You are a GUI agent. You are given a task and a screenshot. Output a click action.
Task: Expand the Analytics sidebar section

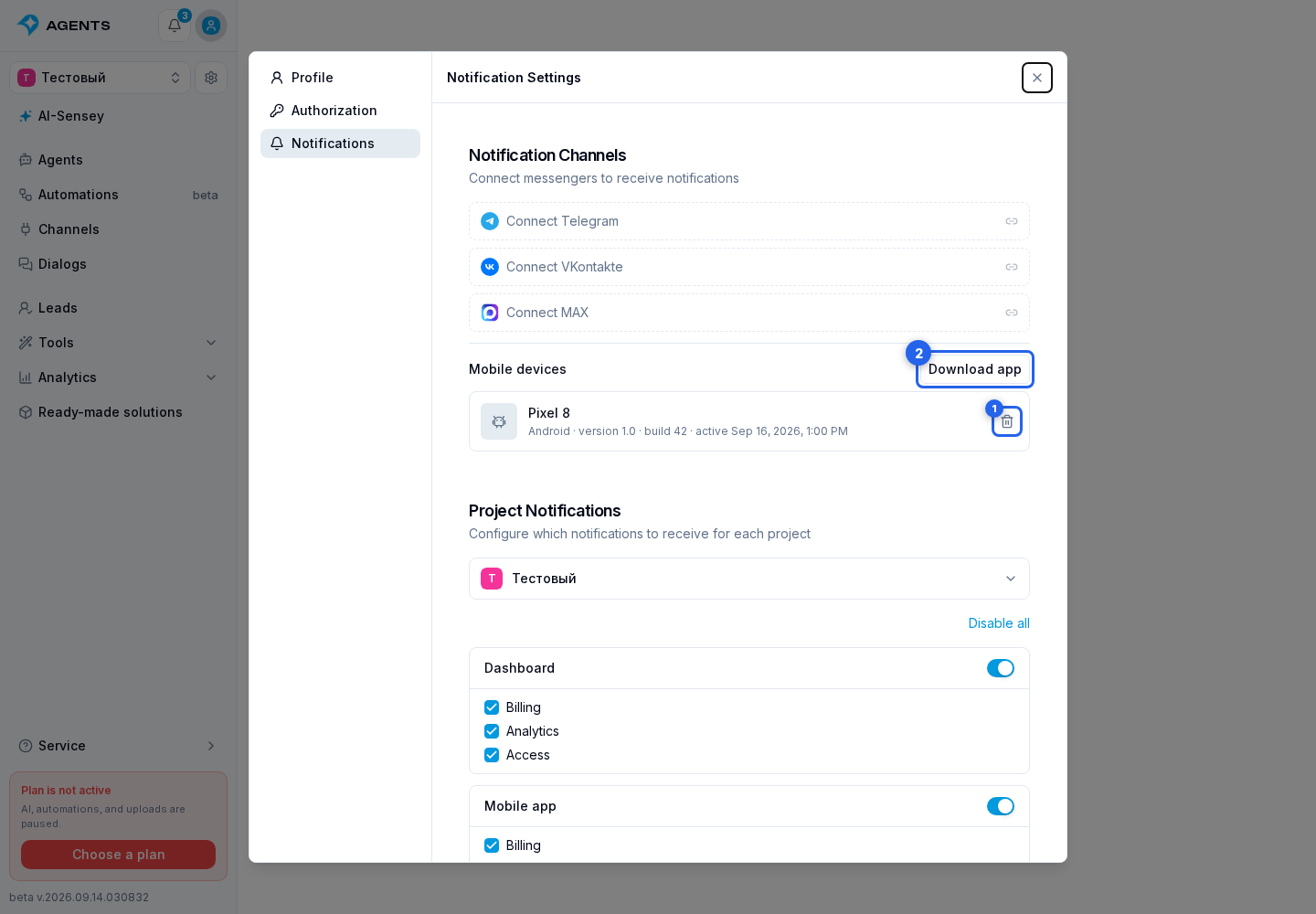[x=119, y=377]
